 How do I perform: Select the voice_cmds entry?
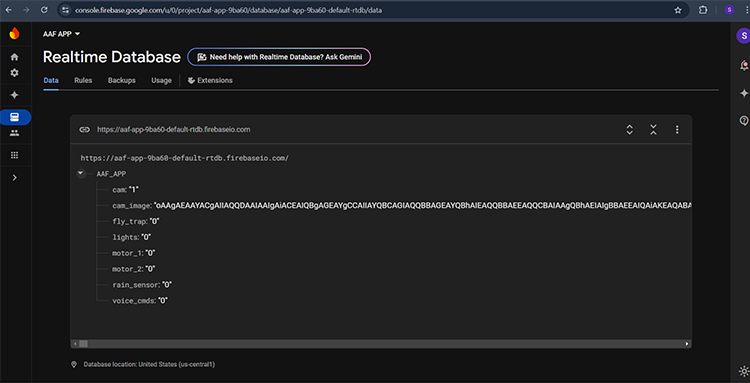[140, 300]
